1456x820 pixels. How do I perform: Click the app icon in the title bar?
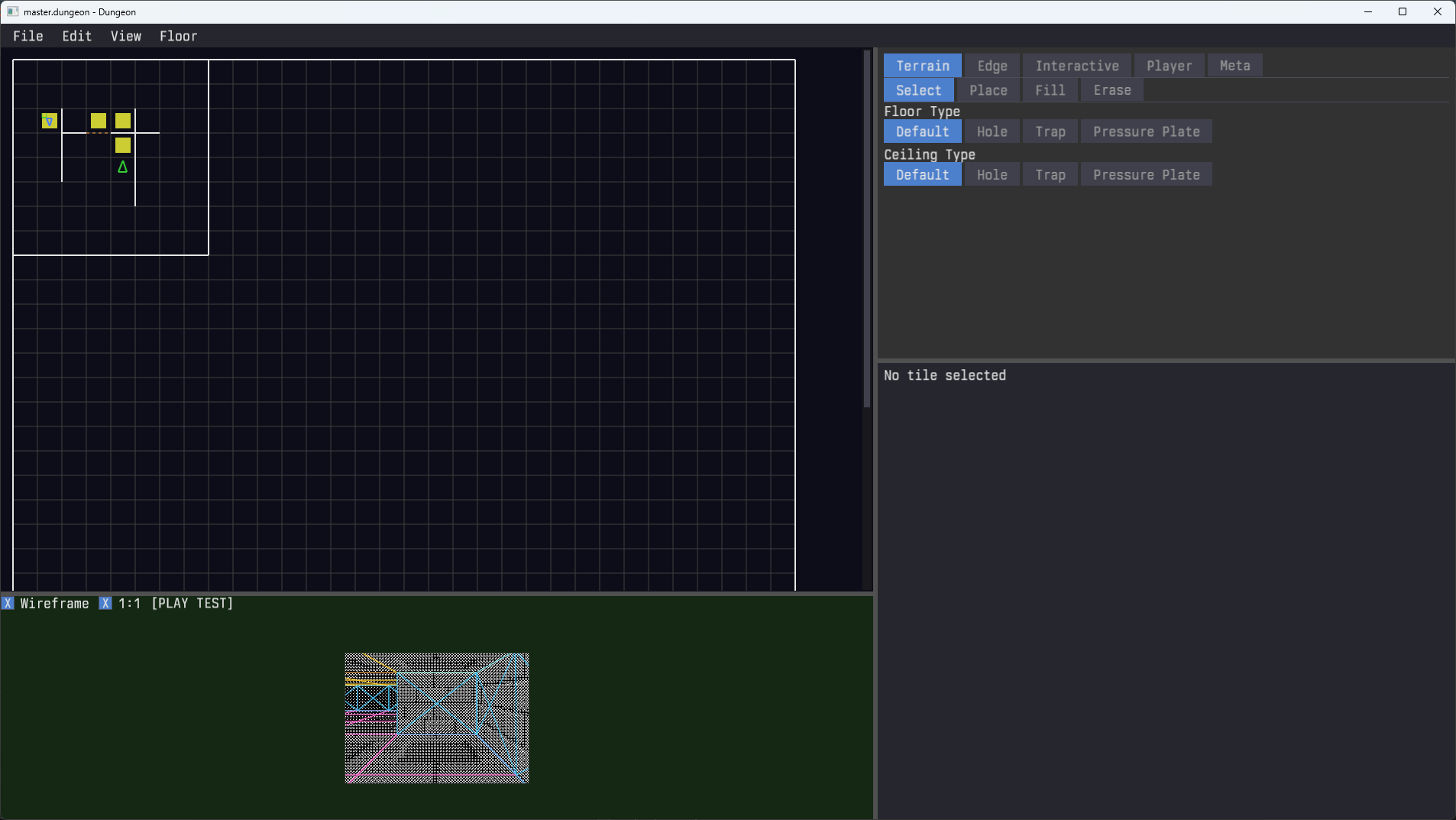[12, 11]
